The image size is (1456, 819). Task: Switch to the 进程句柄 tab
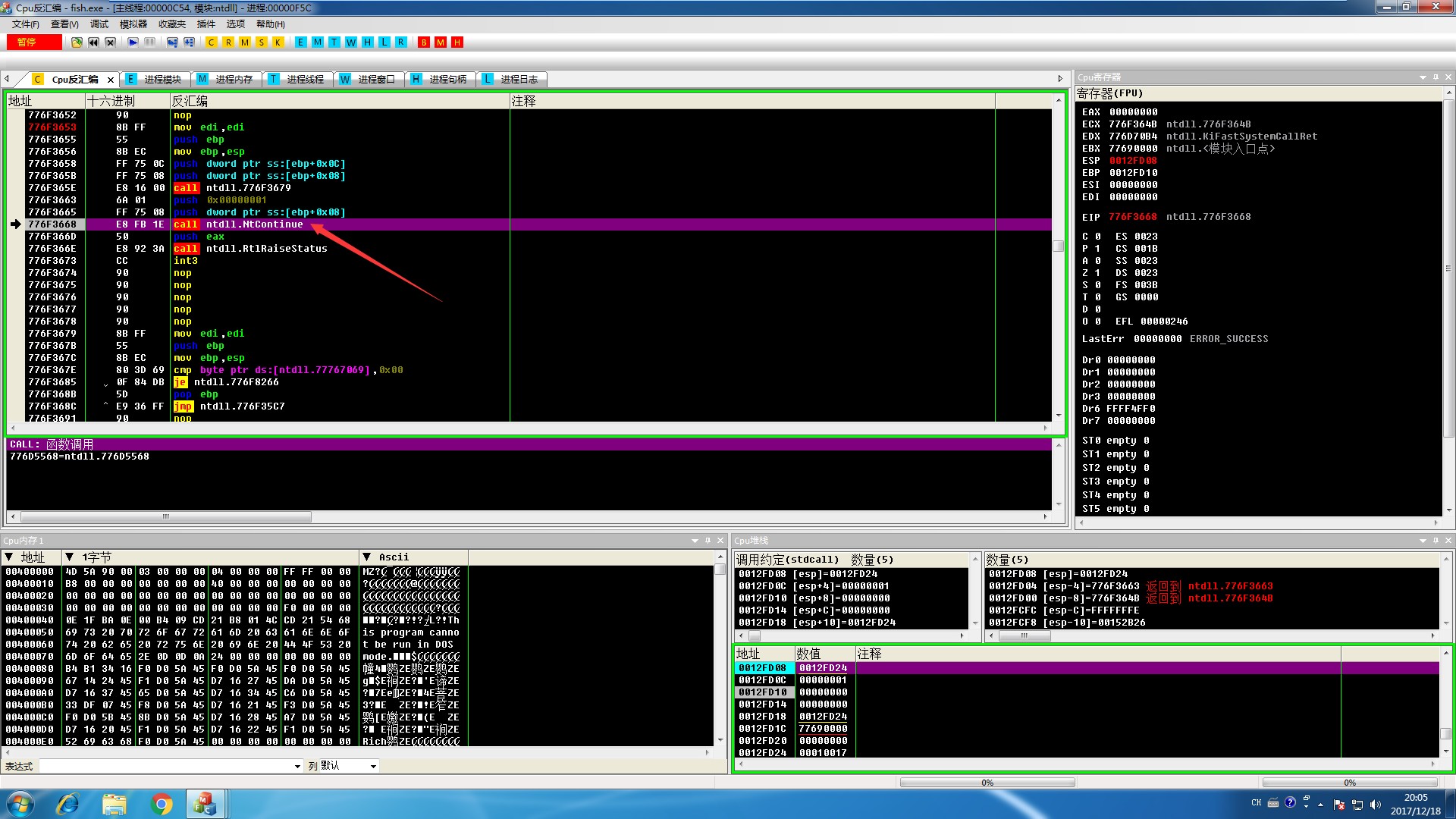pyautogui.click(x=439, y=79)
